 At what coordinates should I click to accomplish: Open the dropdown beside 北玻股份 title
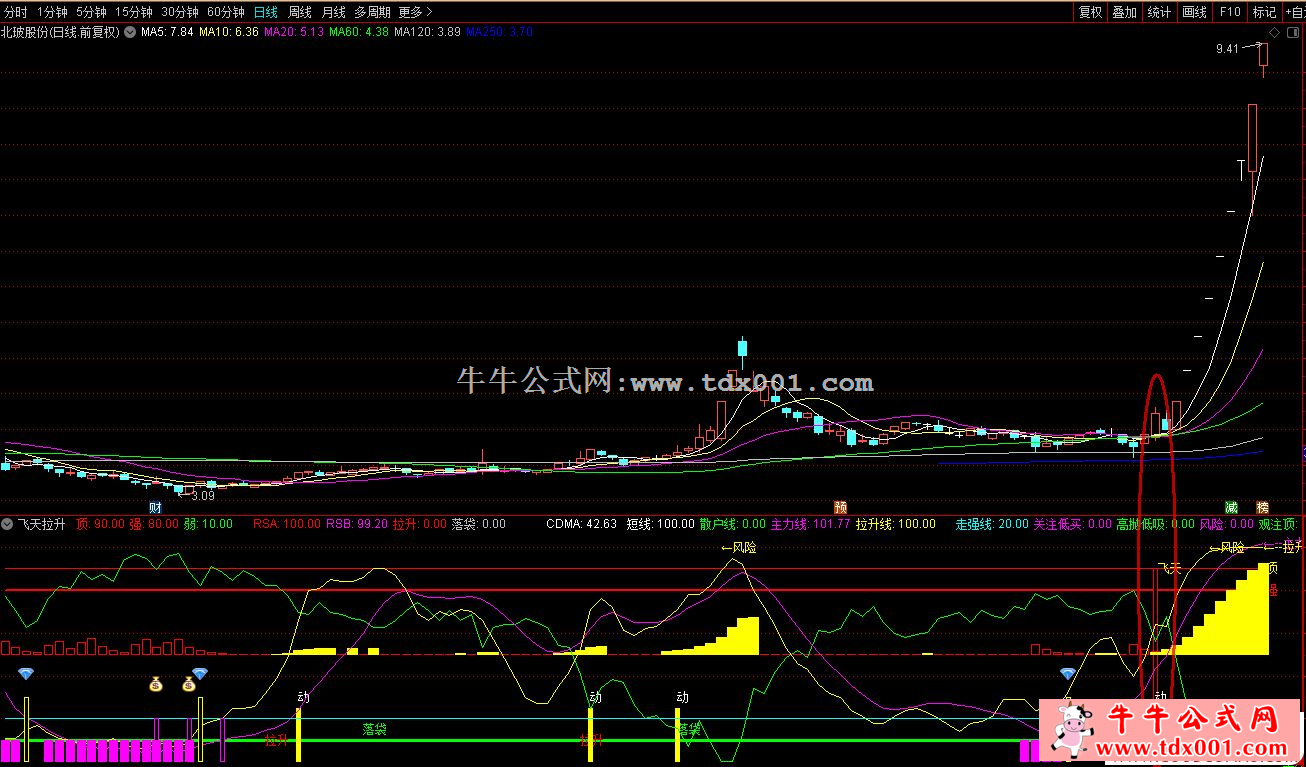pos(130,32)
